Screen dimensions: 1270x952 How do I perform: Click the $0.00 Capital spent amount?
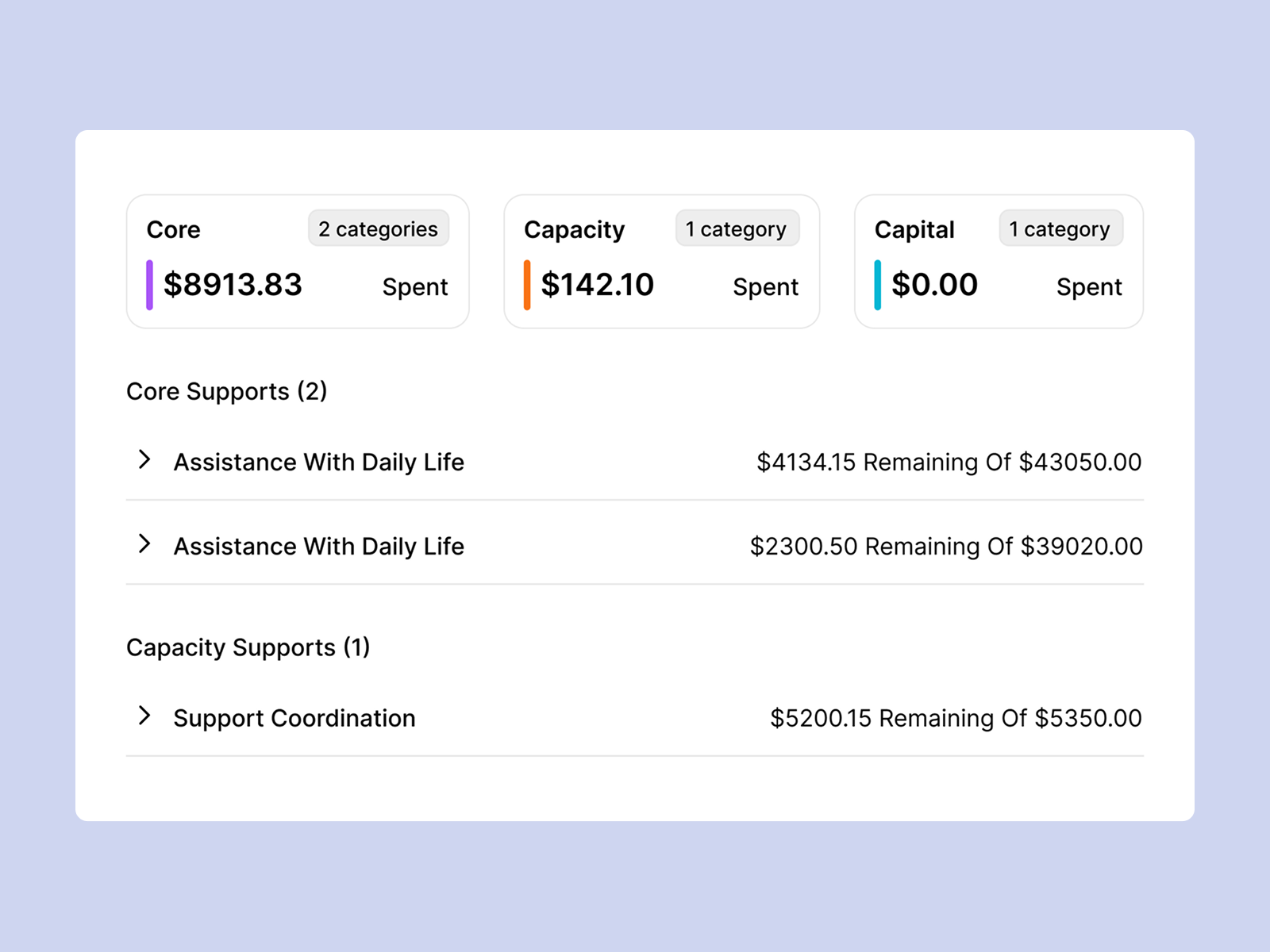[934, 285]
